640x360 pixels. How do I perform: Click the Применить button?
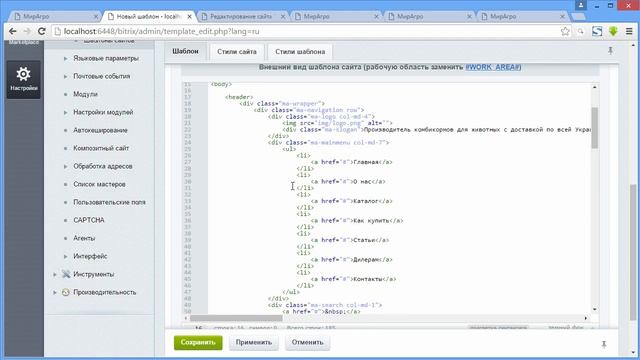[253, 342]
